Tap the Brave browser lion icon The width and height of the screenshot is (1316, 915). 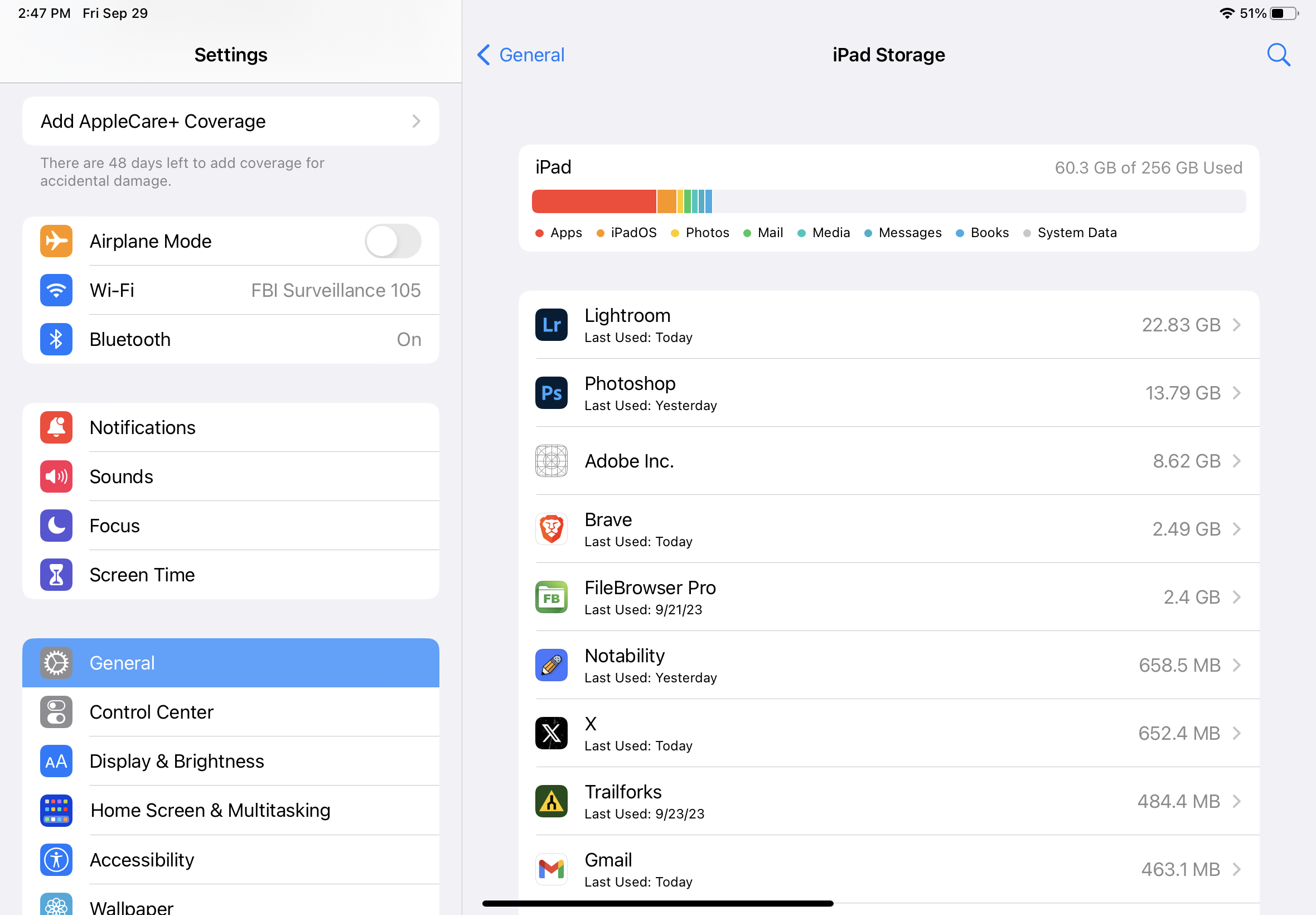point(550,528)
